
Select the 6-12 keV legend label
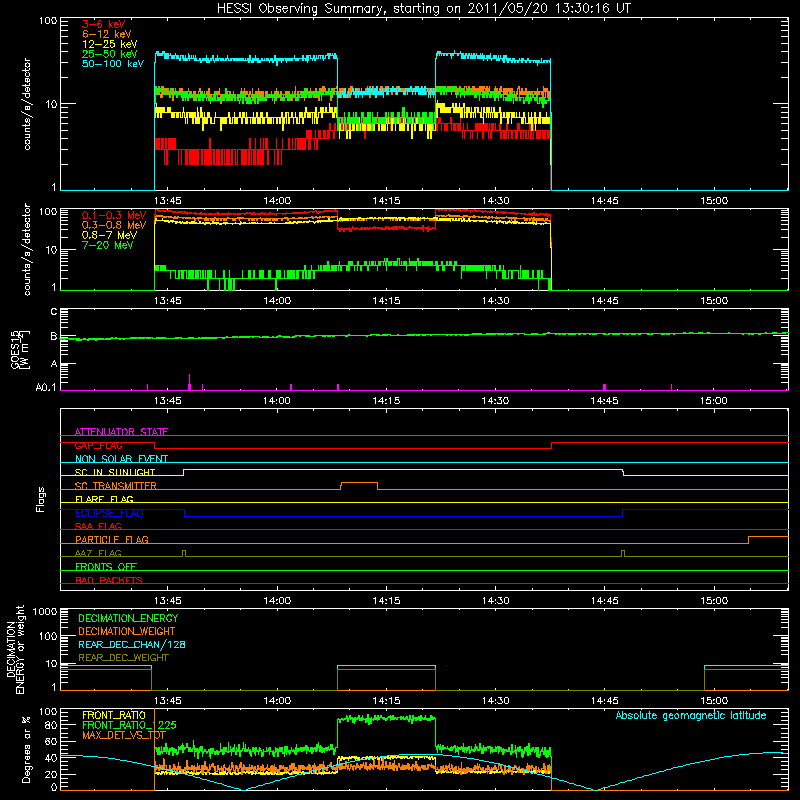[107, 34]
